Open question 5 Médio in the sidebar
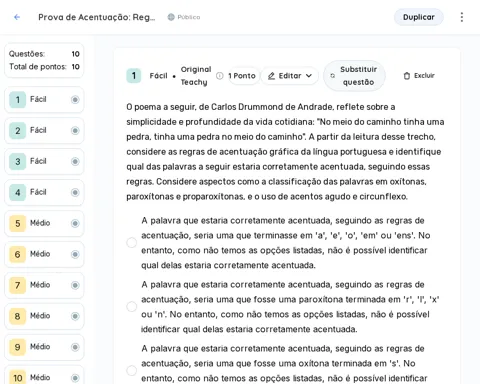Screen dimensions: 480x384 (x=44, y=223)
